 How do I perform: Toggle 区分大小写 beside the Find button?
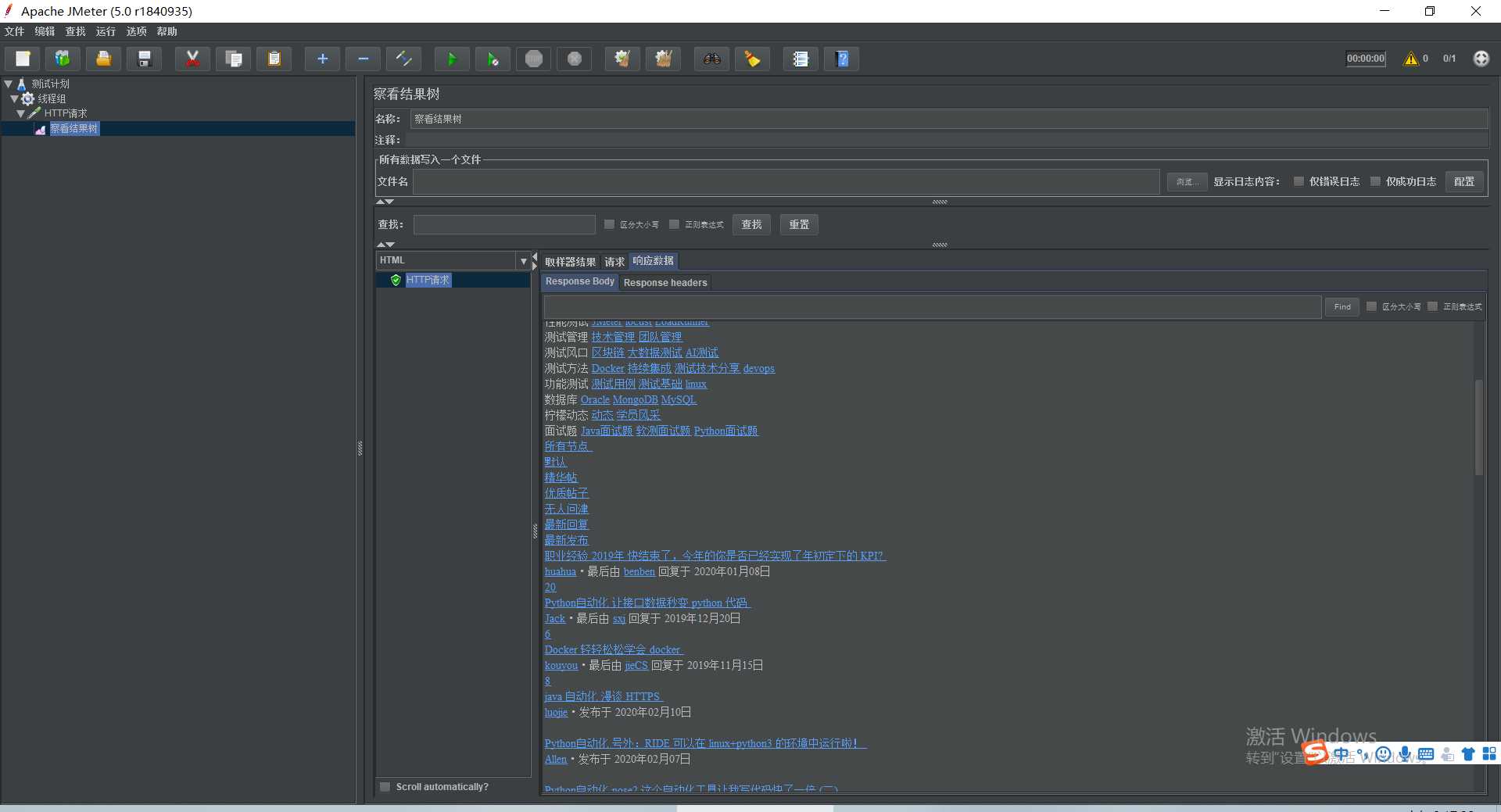click(1371, 306)
